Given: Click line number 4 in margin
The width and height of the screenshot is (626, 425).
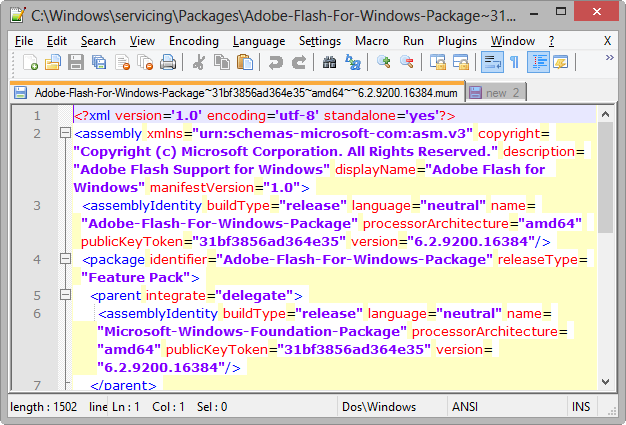Looking at the screenshot, I should pyautogui.click(x=37, y=259).
